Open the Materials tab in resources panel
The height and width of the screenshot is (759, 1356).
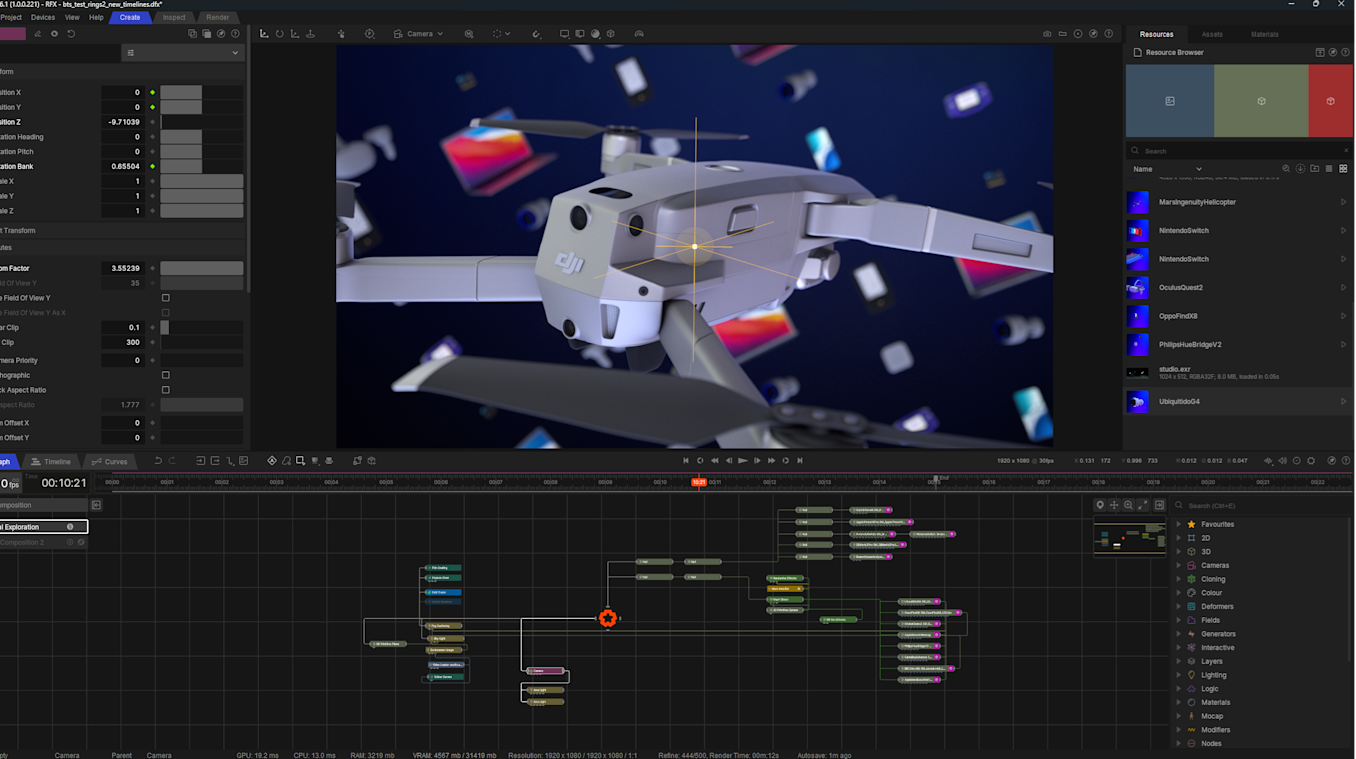(x=1264, y=34)
